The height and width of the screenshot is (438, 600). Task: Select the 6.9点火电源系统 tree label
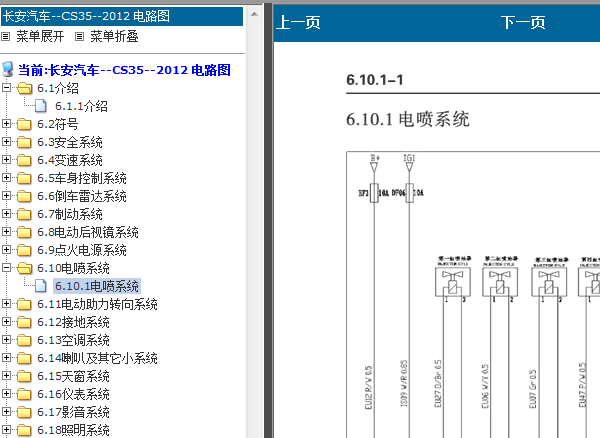[x=82, y=250]
